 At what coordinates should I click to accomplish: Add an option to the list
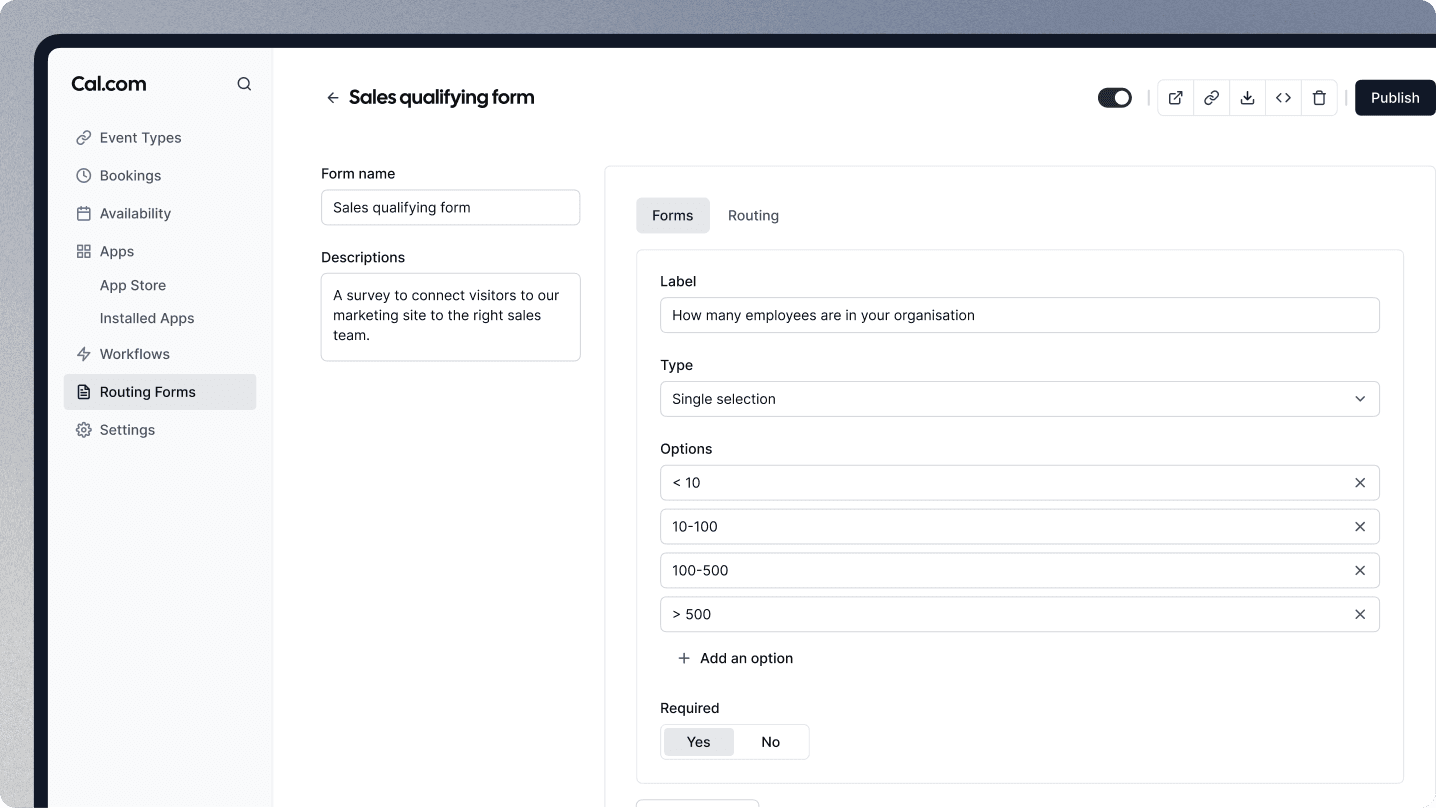tap(735, 659)
